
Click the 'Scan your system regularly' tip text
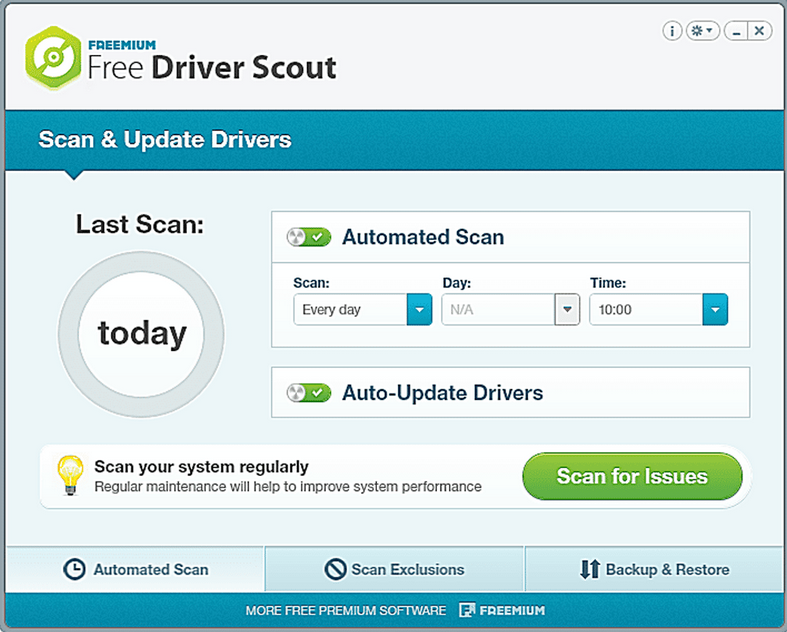tap(201, 466)
